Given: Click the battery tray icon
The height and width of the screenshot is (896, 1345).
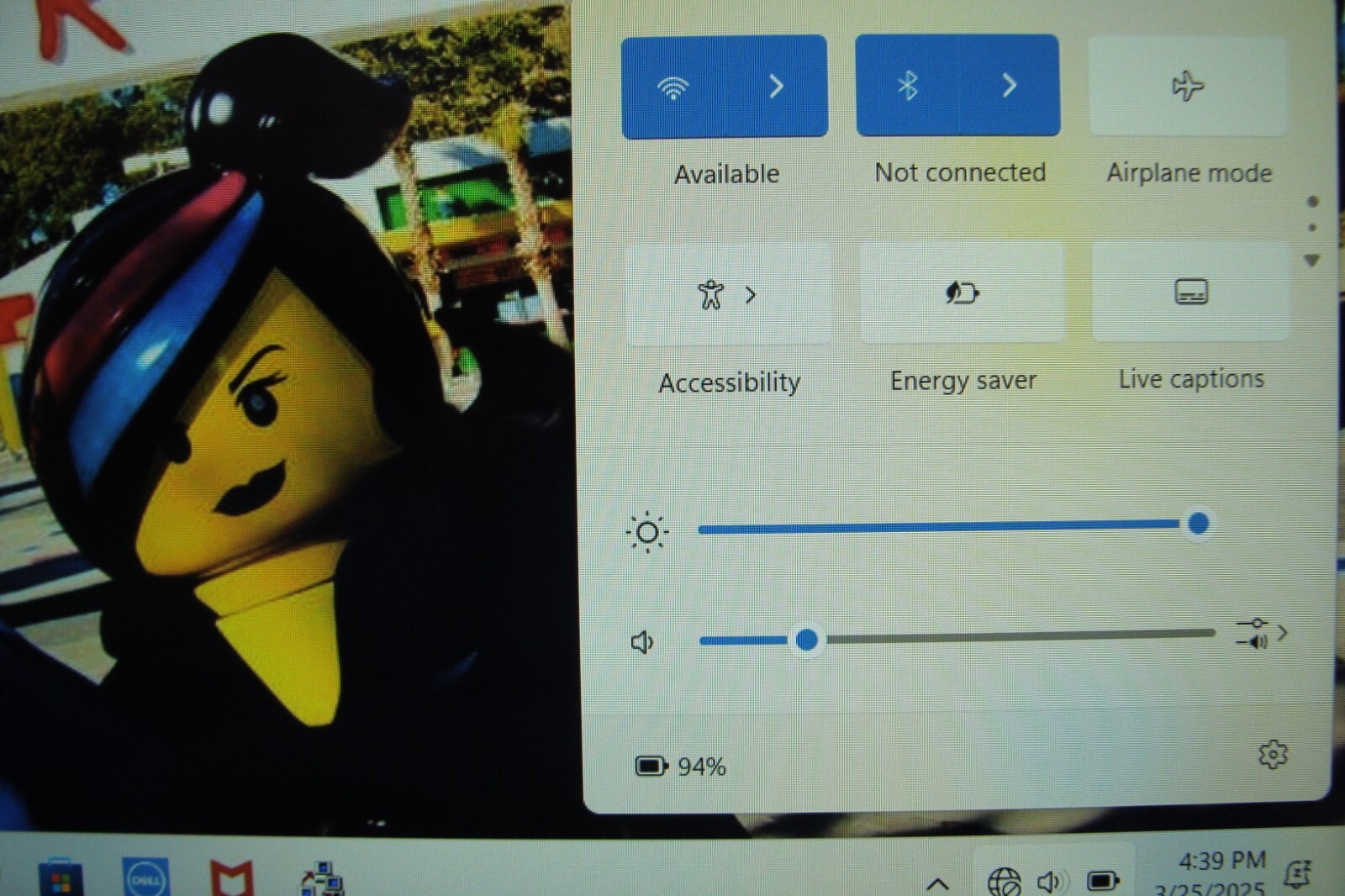Looking at the screenshot, I should point(1103,881).
